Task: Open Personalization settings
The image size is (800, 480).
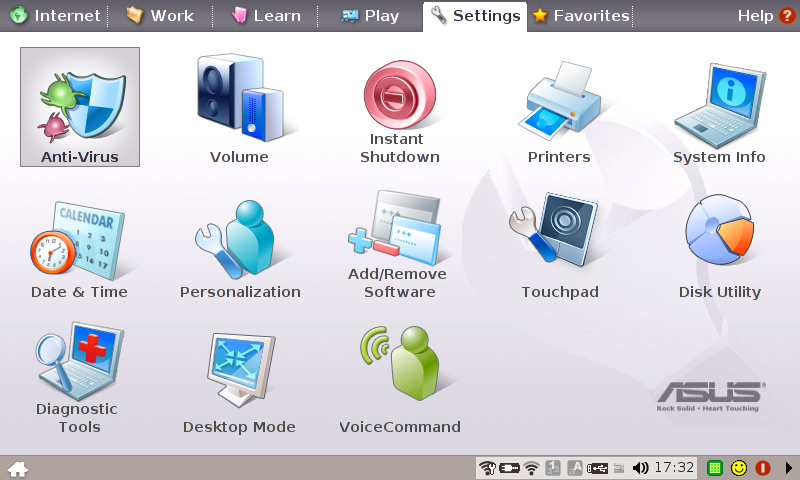Action: click(240, 249)
